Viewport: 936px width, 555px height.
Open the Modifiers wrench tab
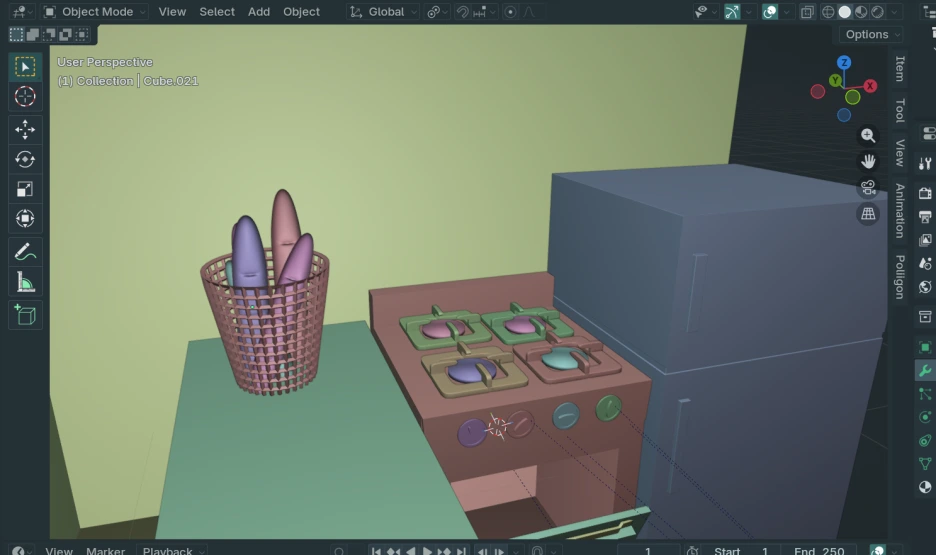pos(925,371)
